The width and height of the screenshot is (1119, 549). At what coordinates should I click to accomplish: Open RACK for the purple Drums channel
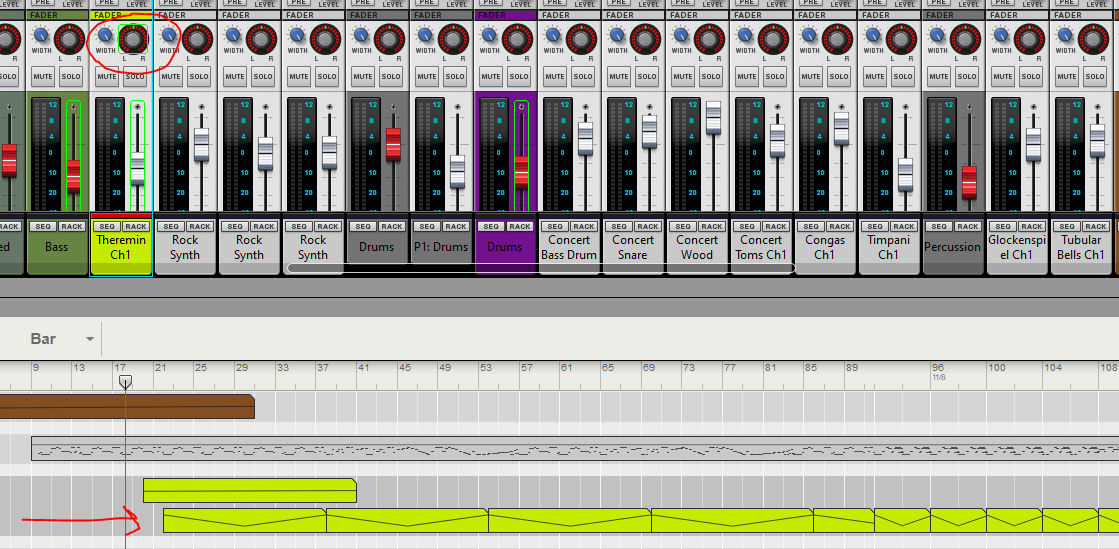[519, 227]
